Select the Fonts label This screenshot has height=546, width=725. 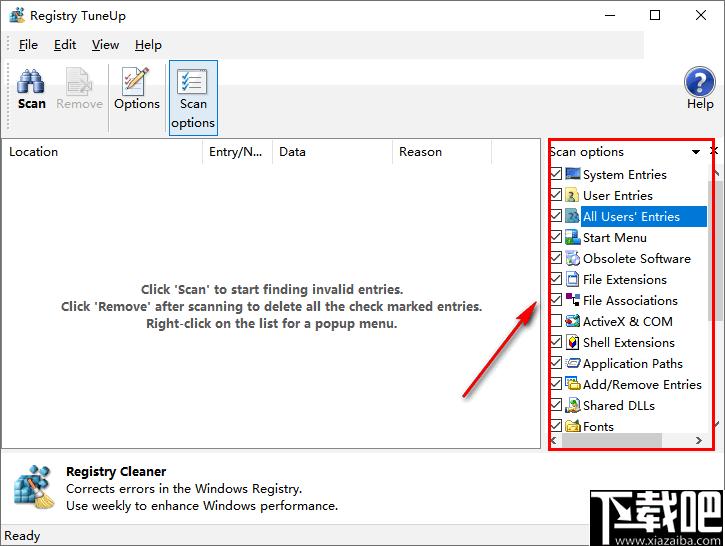click(598, 426)
